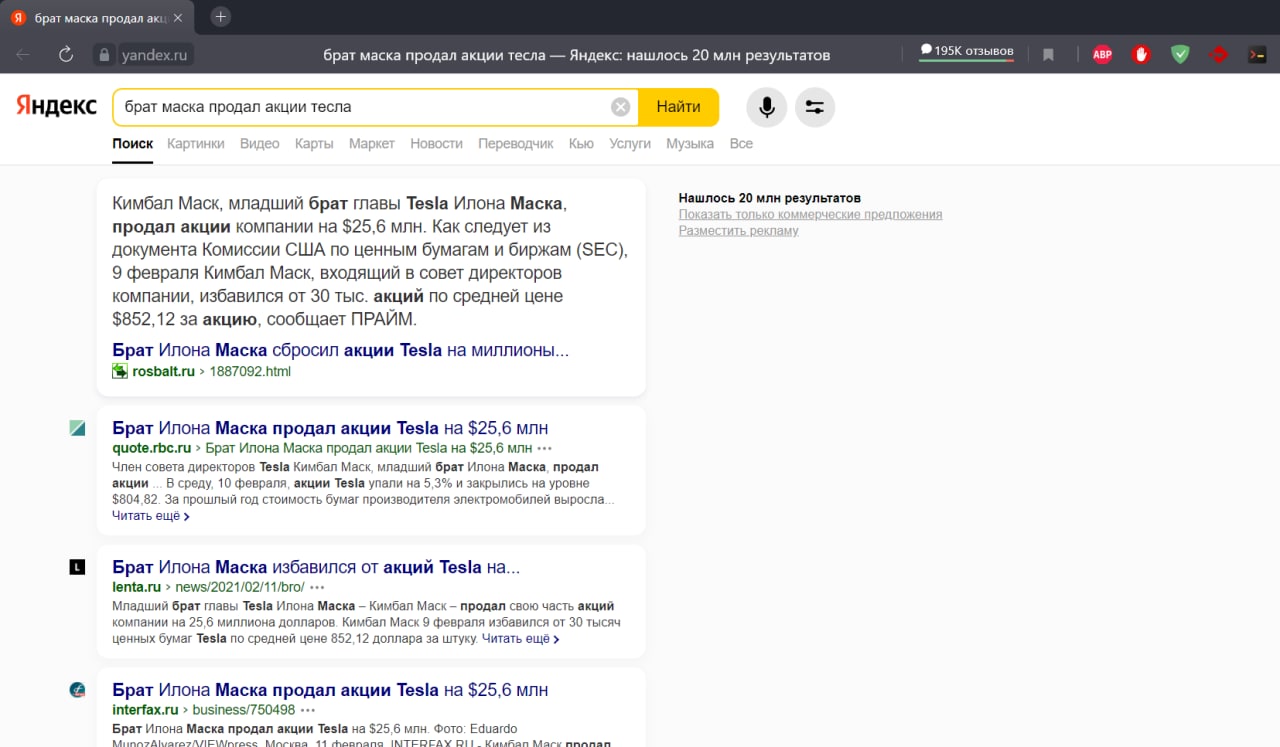Open the Карты tab

click(x=314, y=144)
